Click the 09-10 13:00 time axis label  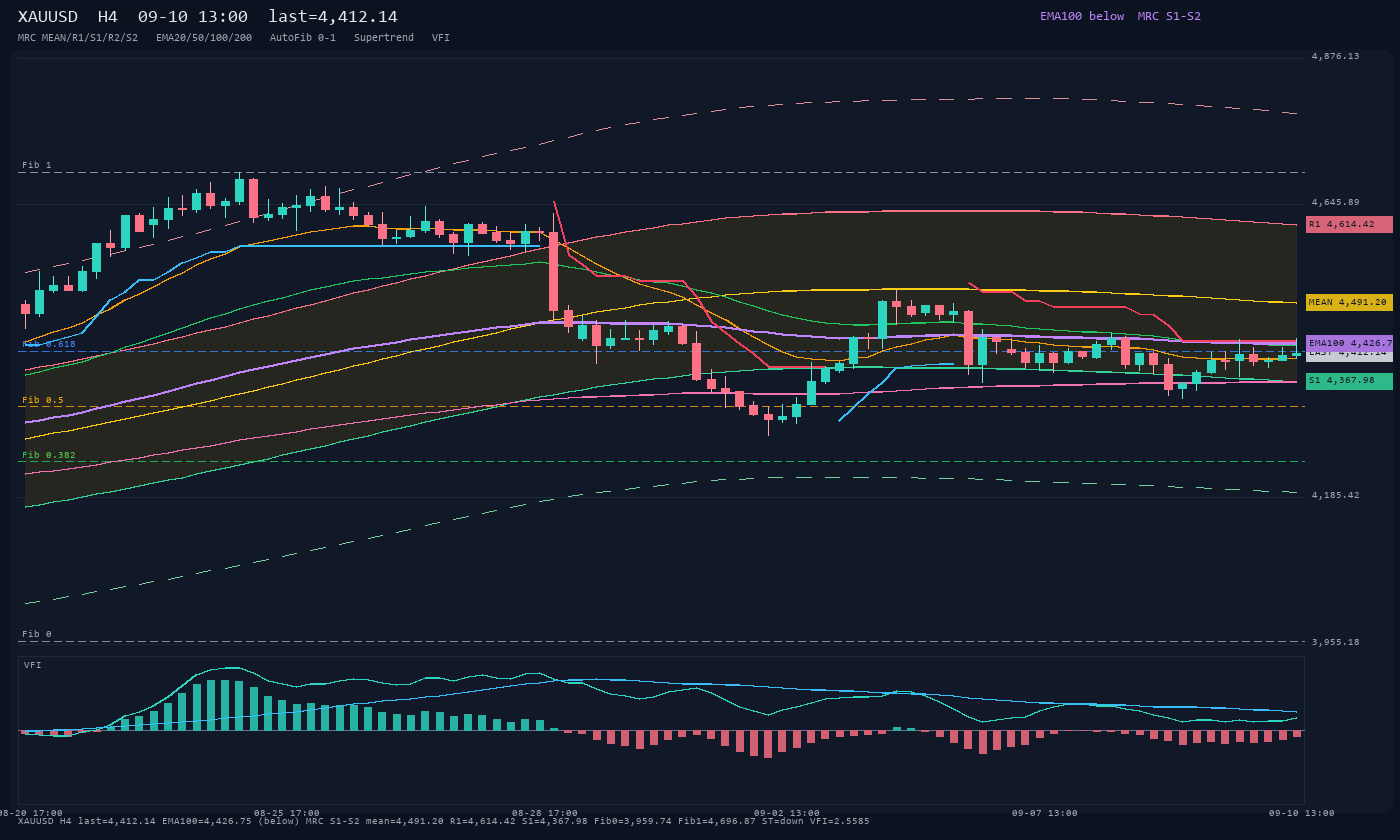pos(1302,813)
